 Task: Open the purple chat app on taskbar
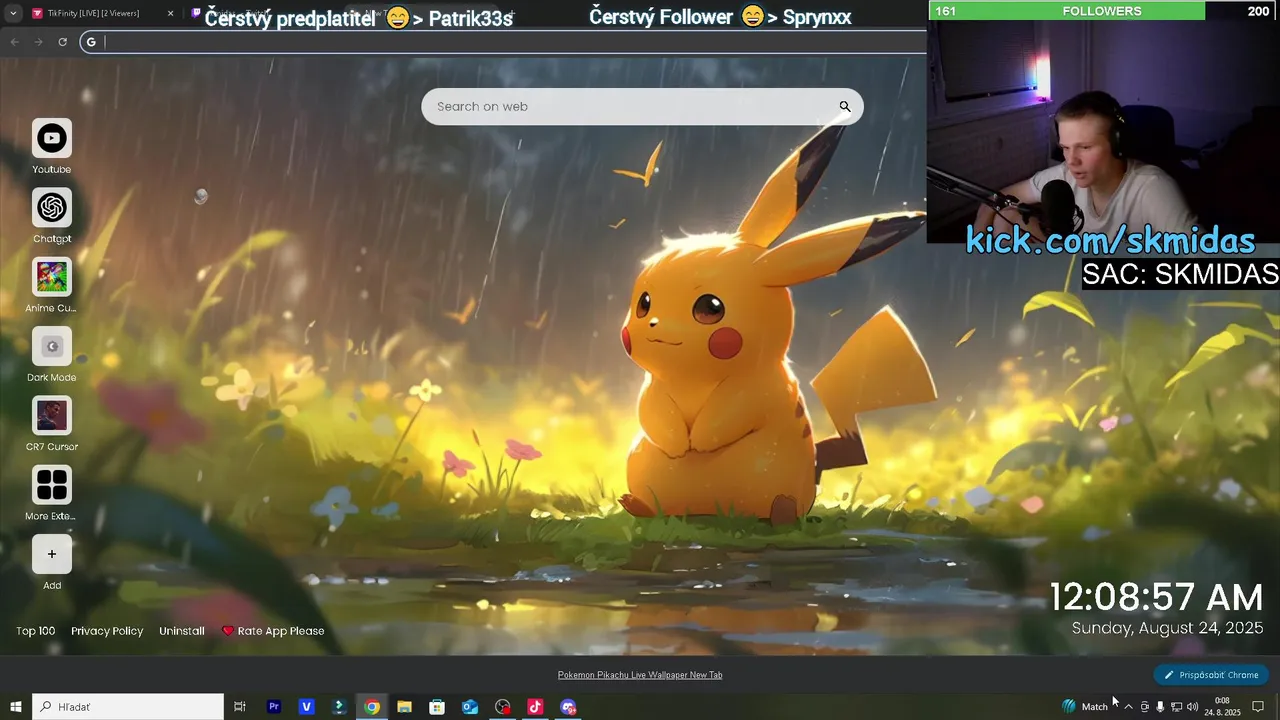[x=568, y=707]
